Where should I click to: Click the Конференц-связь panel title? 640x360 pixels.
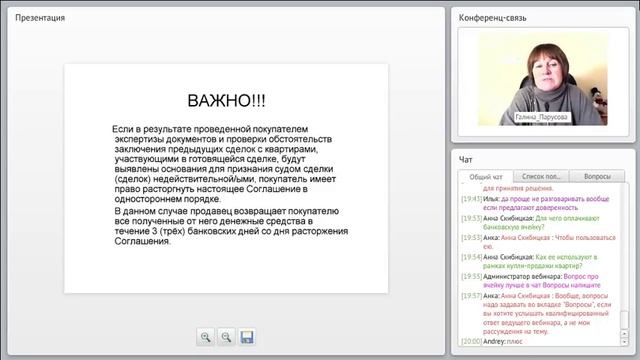pyautogui.click(x=492, y=18)
